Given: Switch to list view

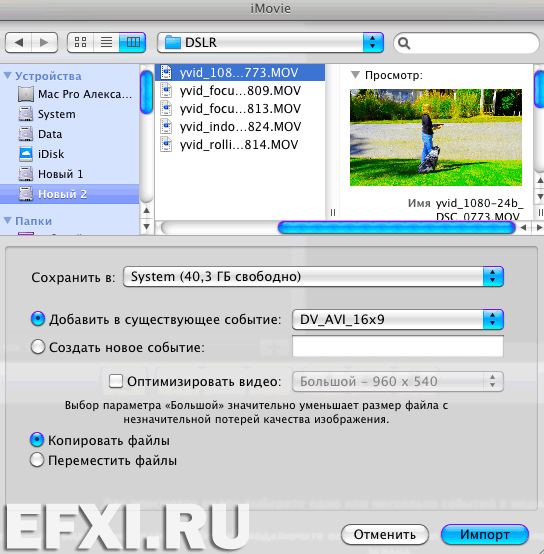Looking at the screenshot, I should pyautogui.click(x=106, y=42).
